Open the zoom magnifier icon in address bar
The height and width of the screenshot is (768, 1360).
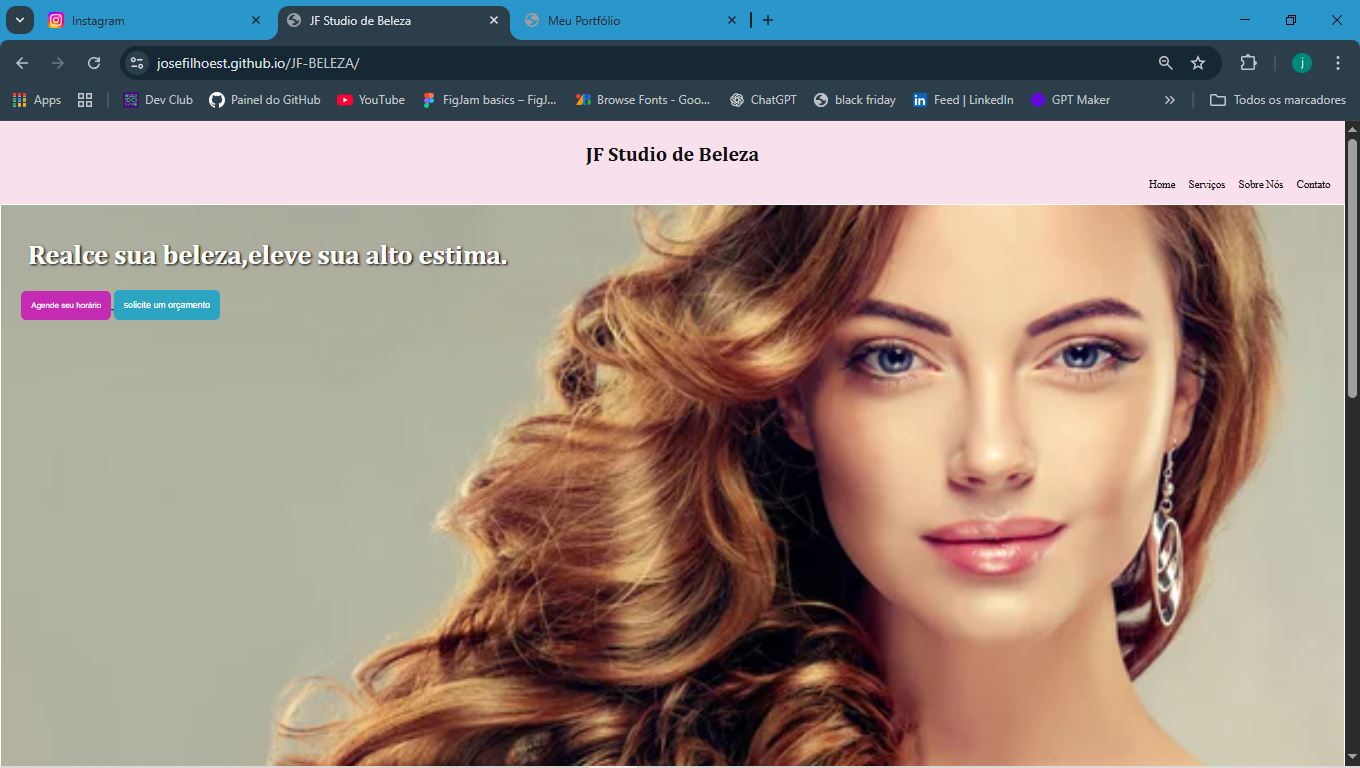[1166, 63]
